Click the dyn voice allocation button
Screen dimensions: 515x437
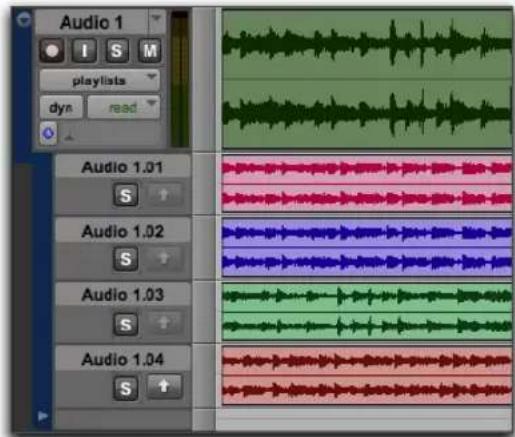(61, 107)
